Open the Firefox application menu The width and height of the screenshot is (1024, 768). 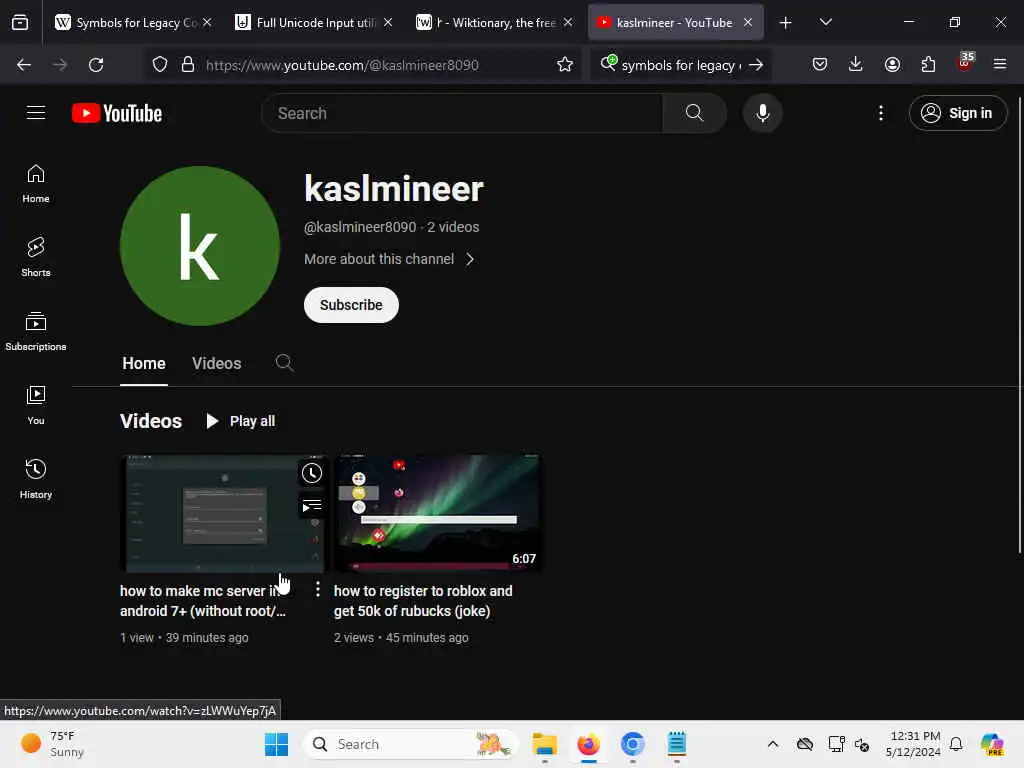[x=1000, y=65]
